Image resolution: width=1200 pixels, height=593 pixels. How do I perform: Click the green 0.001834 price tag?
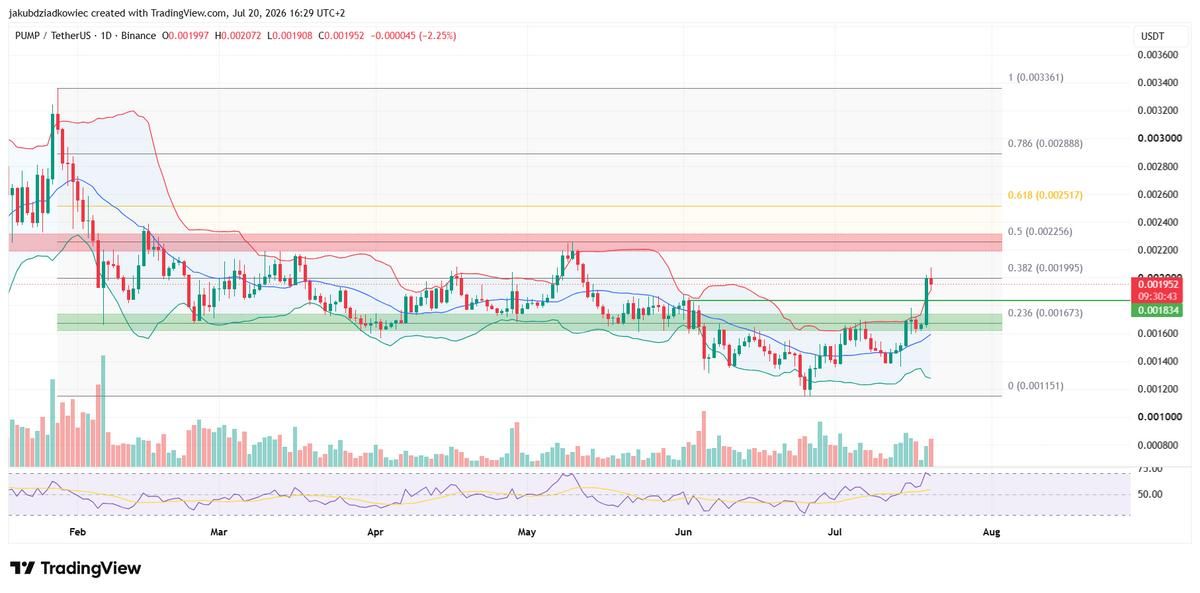[1162, 311]
